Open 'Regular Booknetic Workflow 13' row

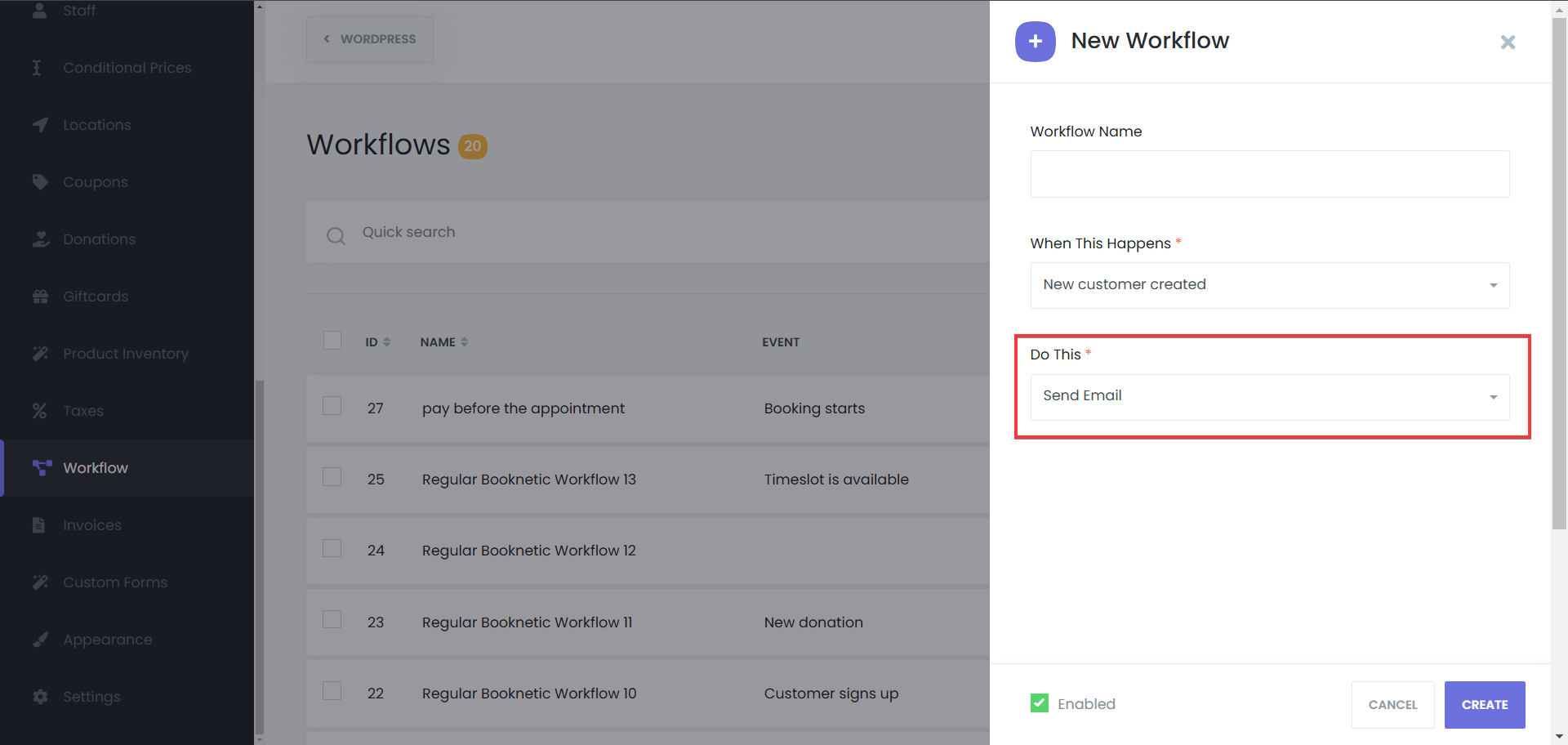click(528, 480)
